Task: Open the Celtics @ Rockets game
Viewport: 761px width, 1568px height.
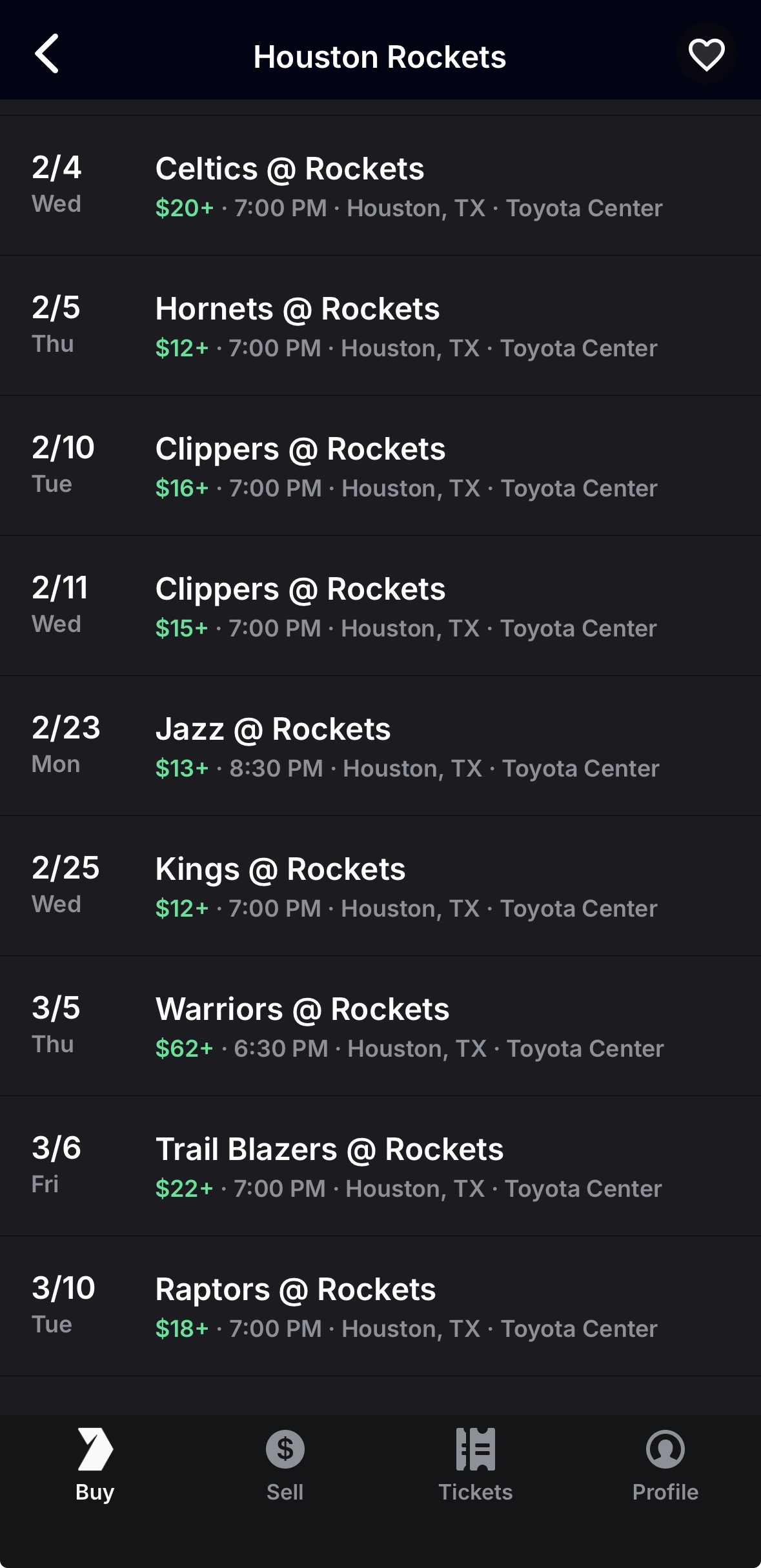Action: (290, 169)
